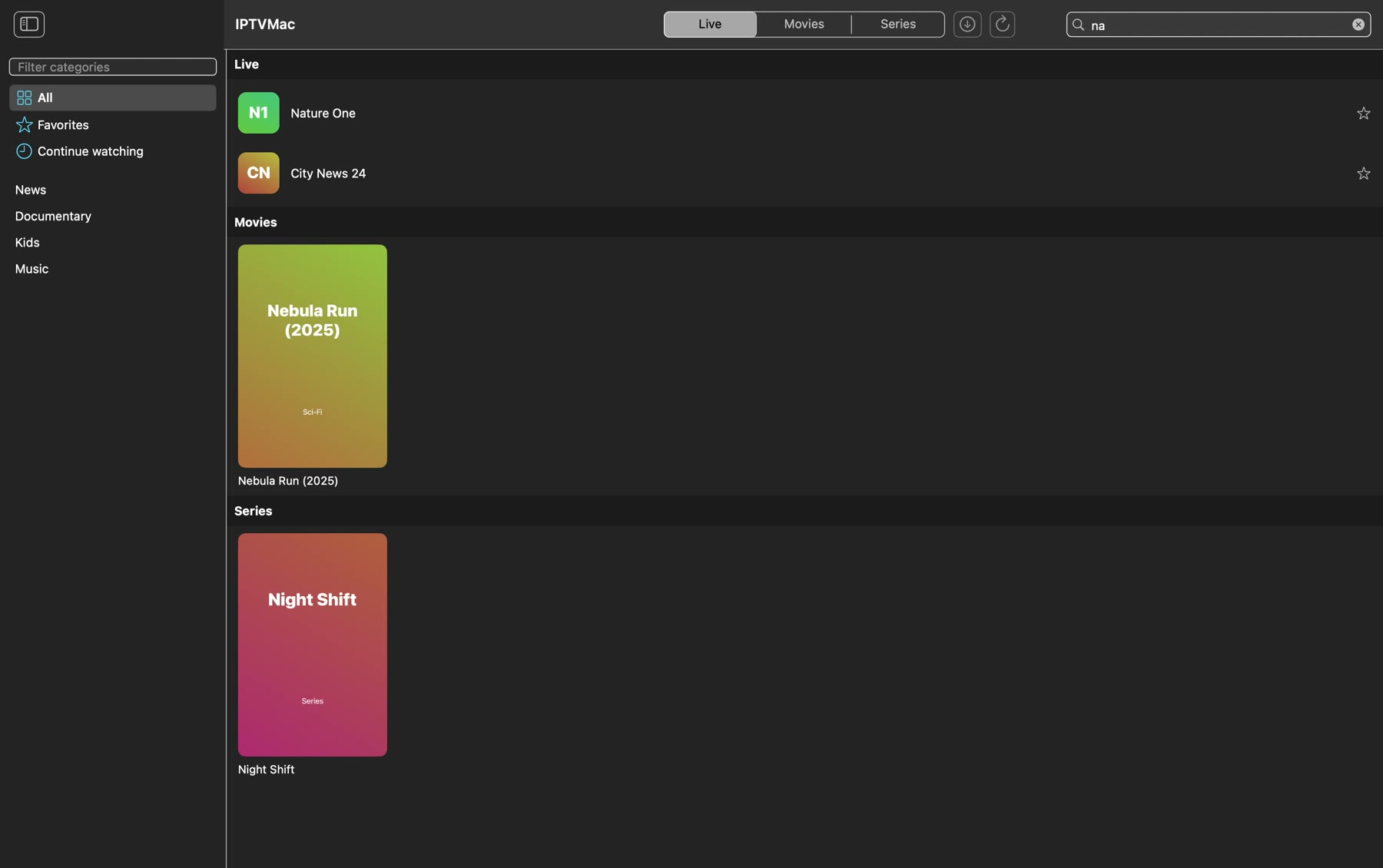The height and width of the screenshot is (868, 1383).
Task: Switch to the Movies tab
Action: (x=804, y=25)
